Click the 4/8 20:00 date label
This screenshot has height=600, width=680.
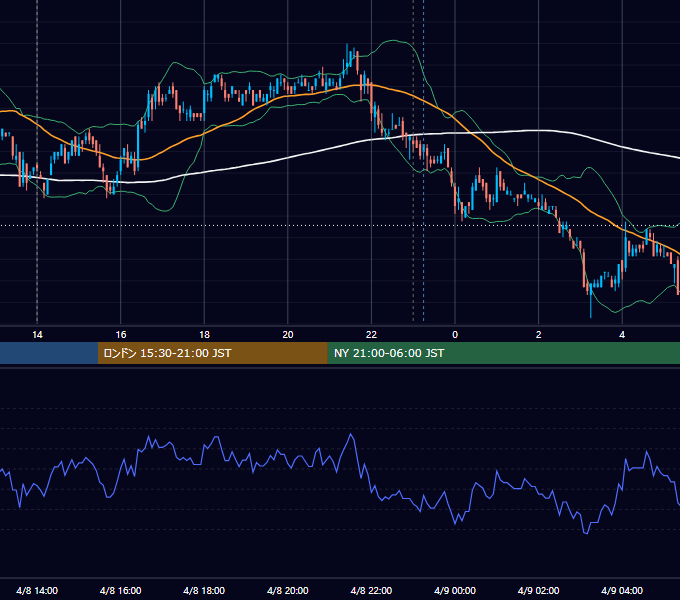click(x=288, y=591)
